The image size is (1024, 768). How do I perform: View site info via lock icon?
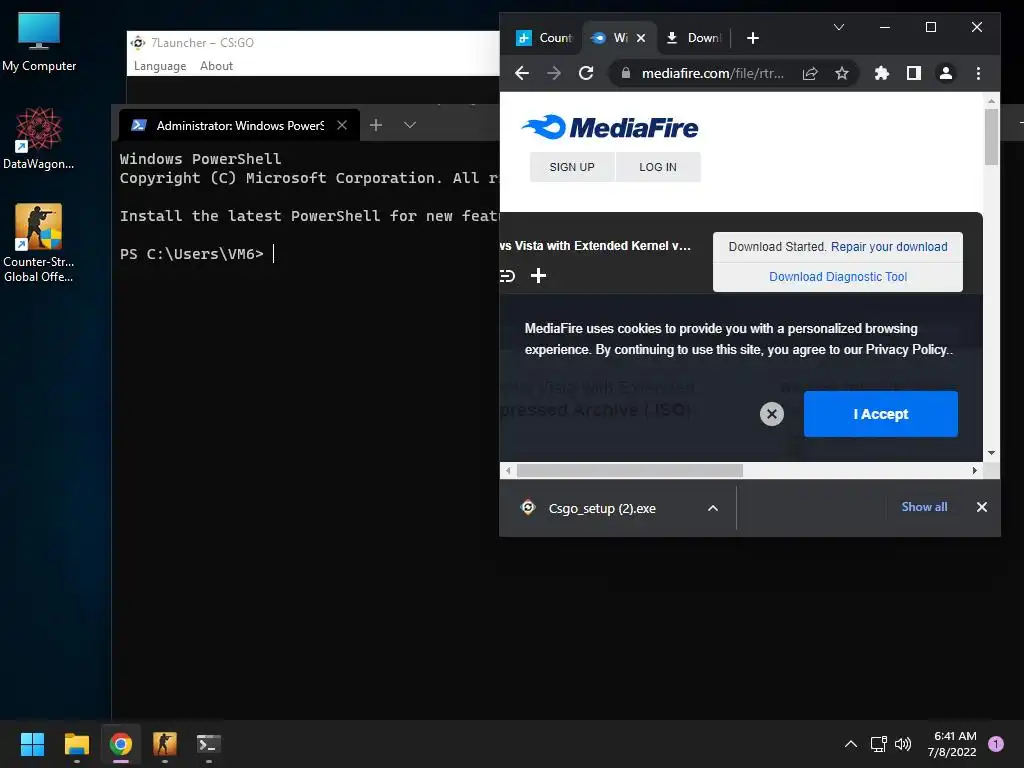pyautogui.click(x=626, y=72)
